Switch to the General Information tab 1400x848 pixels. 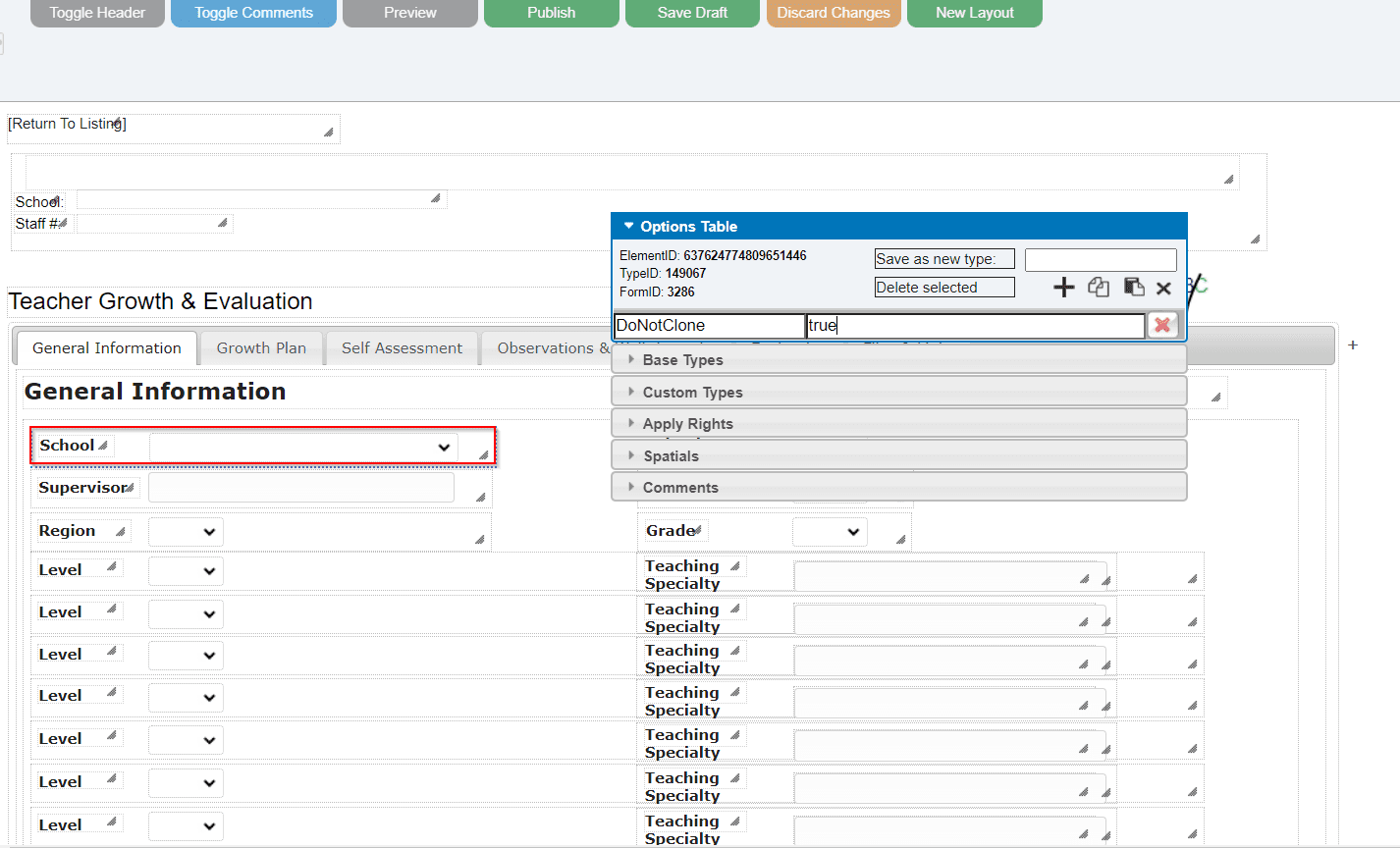[x=107, y=348]
